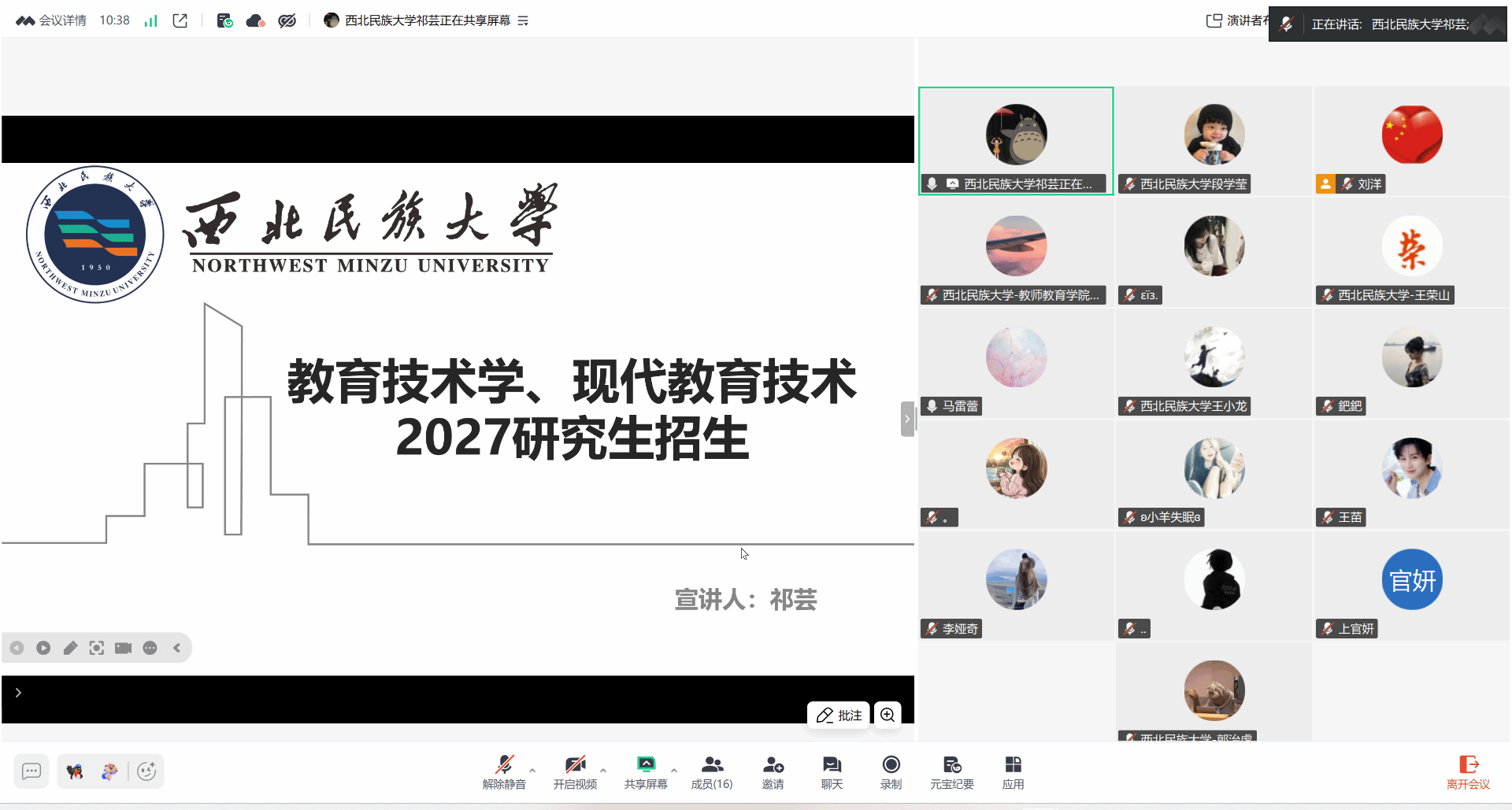Expand the audio options arrow beside 解除静音
The width and height of the screenshot is (1512, 810).
point(532,770)
